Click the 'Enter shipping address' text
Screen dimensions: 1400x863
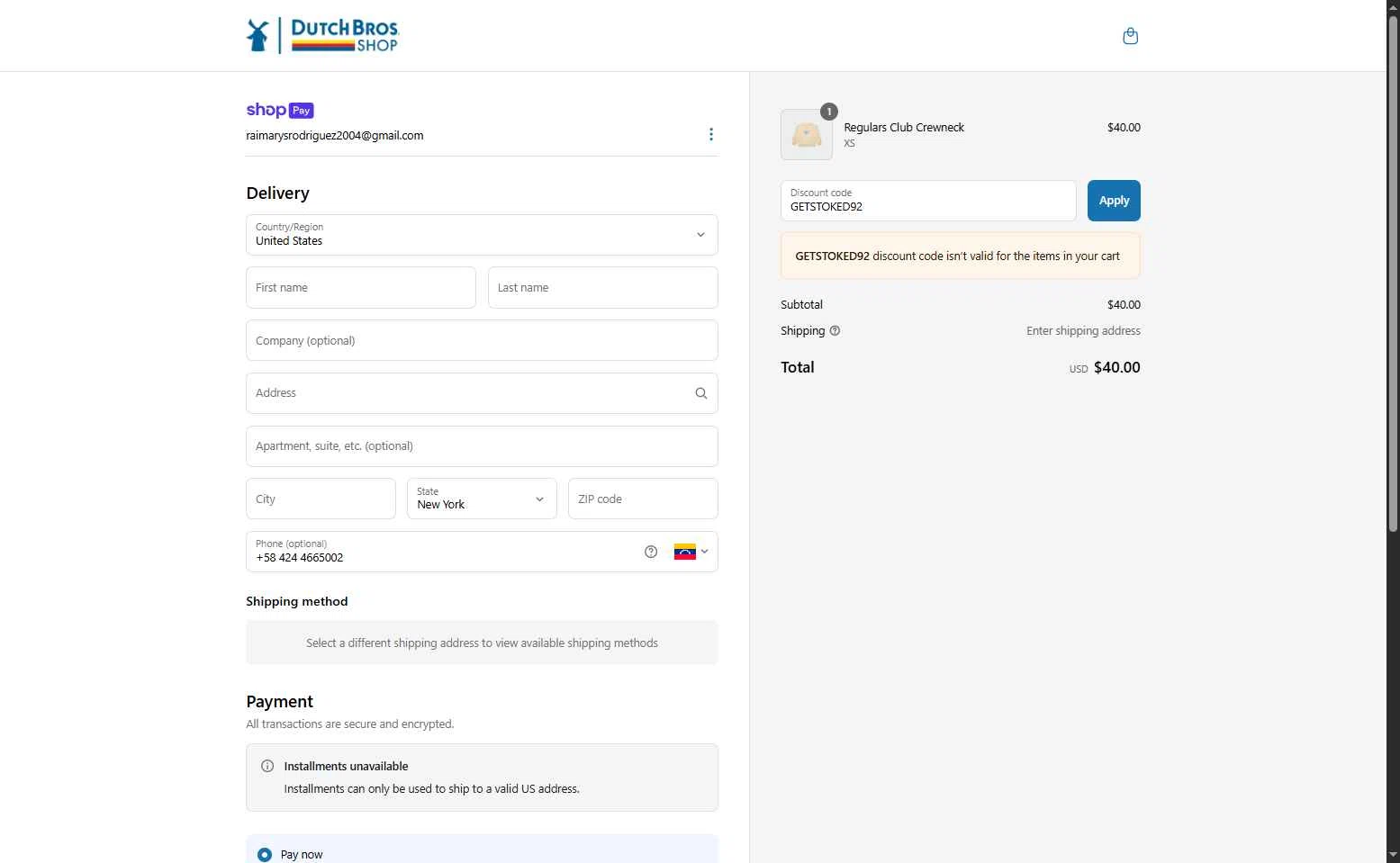coord(1083,331)
